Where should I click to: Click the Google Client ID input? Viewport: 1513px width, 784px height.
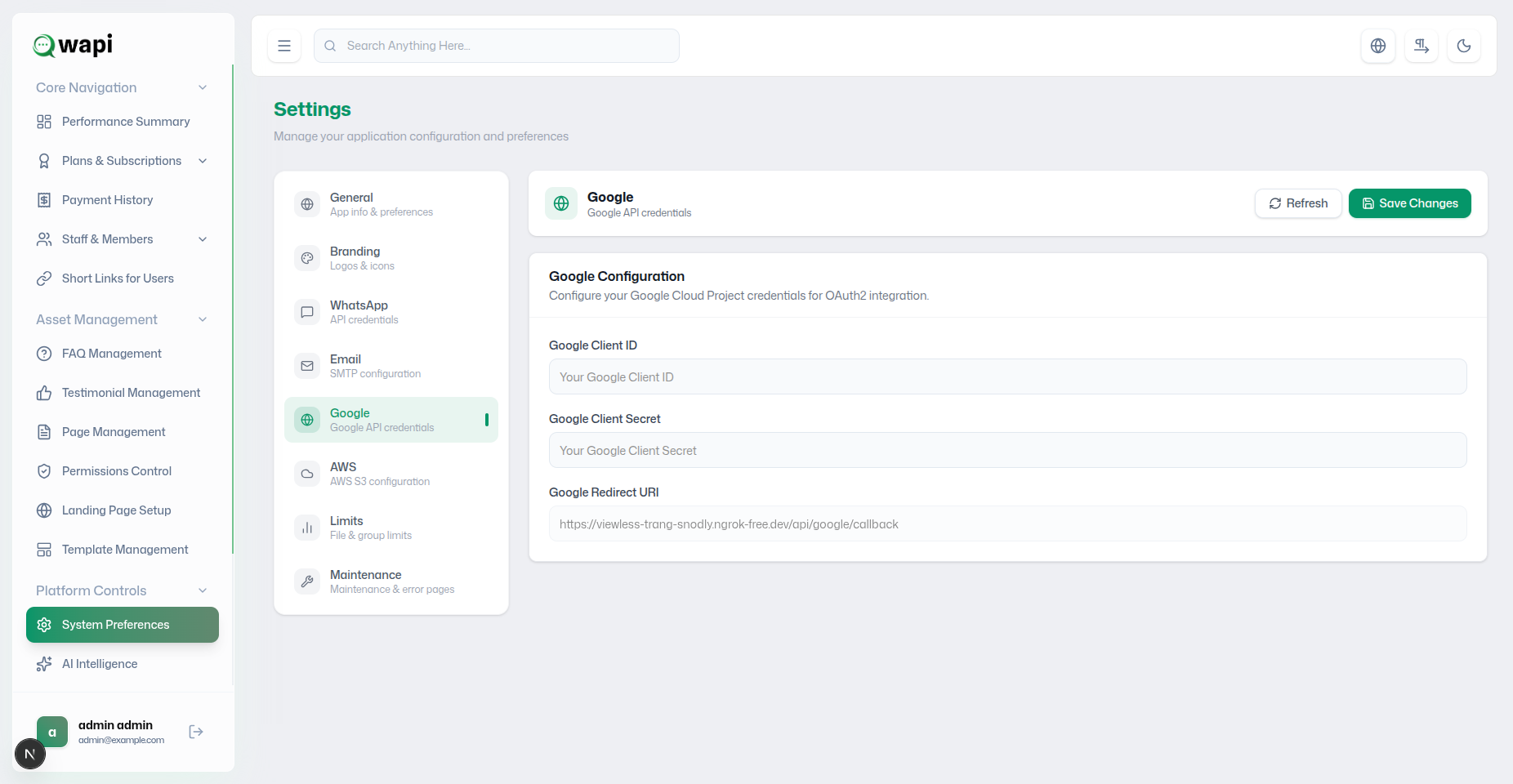pos(1008,376)
